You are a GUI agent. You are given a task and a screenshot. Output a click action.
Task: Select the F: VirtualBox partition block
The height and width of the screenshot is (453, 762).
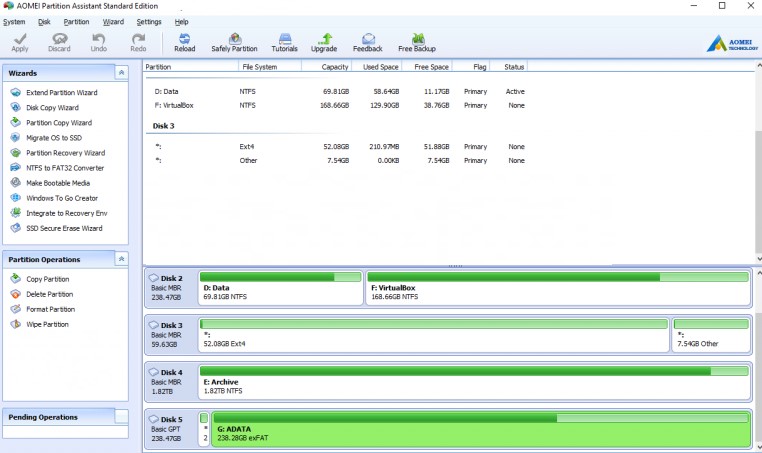[558, 288]
